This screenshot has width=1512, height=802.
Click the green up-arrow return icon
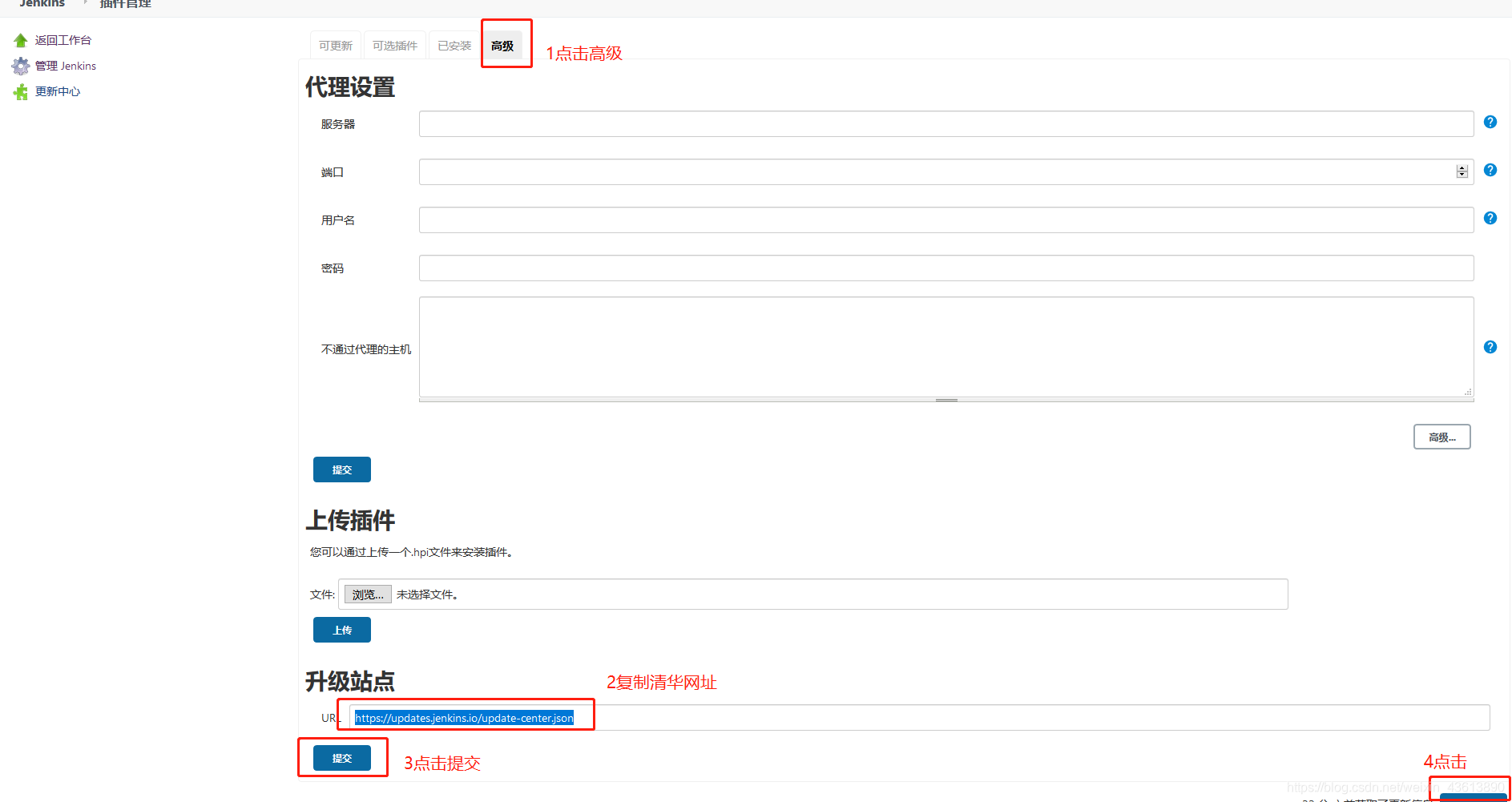pos(21,40)
